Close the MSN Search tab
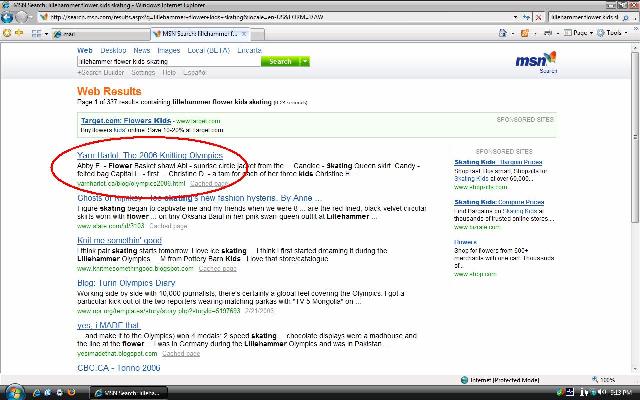This screenshot has width=640, height=400. (x=244, y=34)
